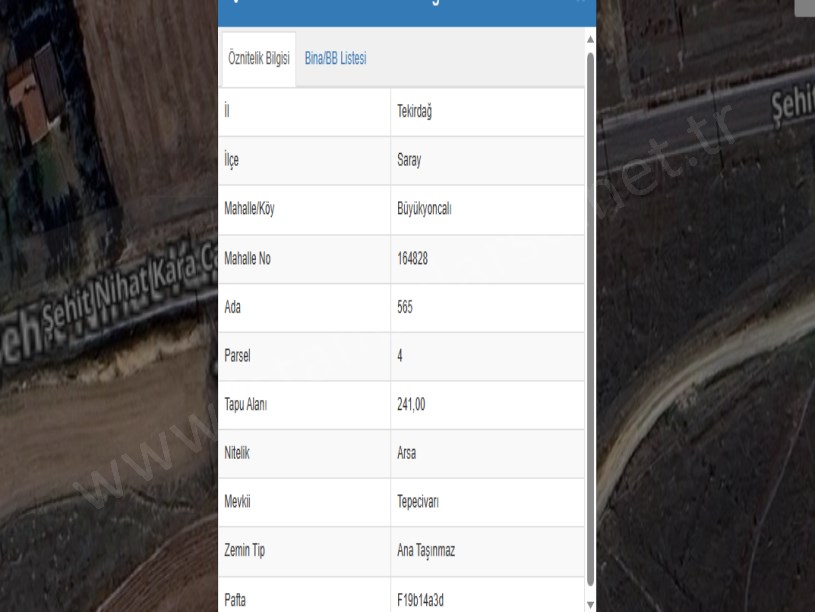Click the scroll up arrow in the panel
Screen dimensions: 815x612
(590, 39)
